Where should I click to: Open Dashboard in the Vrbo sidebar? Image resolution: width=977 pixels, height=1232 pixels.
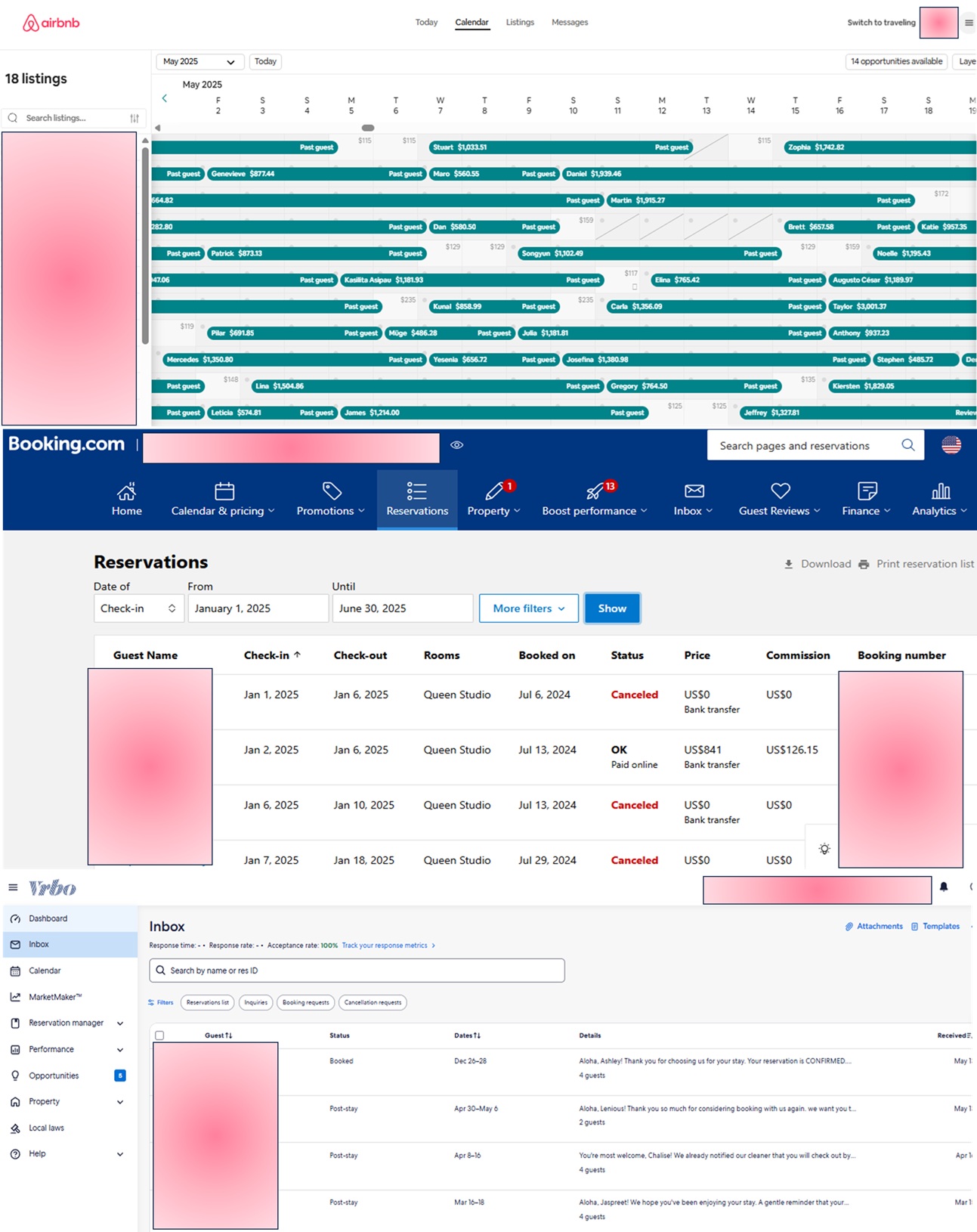coord(70,918)
